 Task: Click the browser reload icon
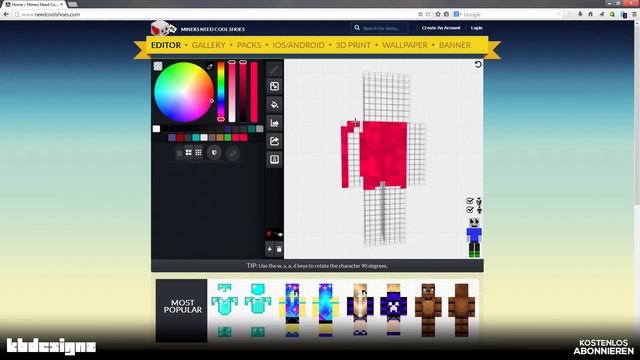tap(428, 14)
